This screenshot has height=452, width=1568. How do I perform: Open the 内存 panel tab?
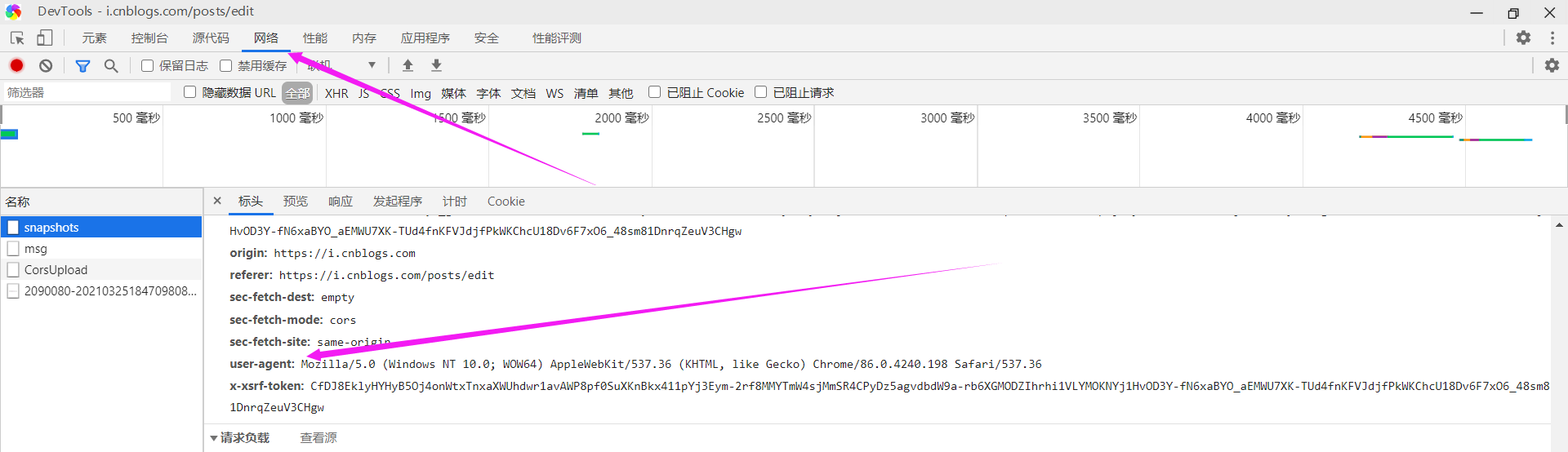coord(364,38)
